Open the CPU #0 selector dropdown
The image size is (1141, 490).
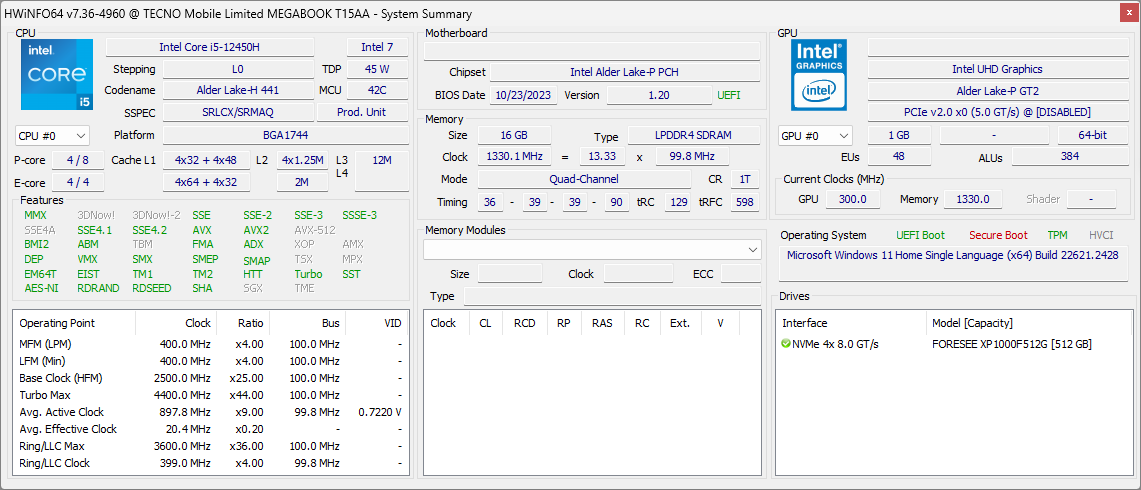pos(52,135)
